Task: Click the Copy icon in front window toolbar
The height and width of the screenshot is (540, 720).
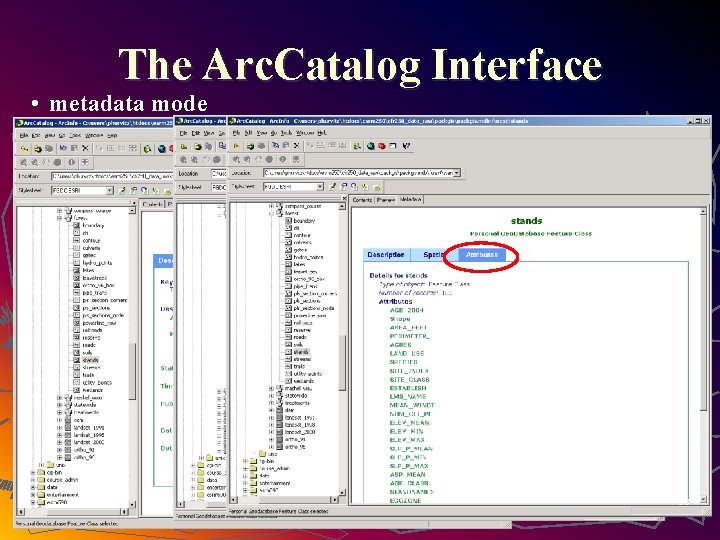Action: (275, 146)
